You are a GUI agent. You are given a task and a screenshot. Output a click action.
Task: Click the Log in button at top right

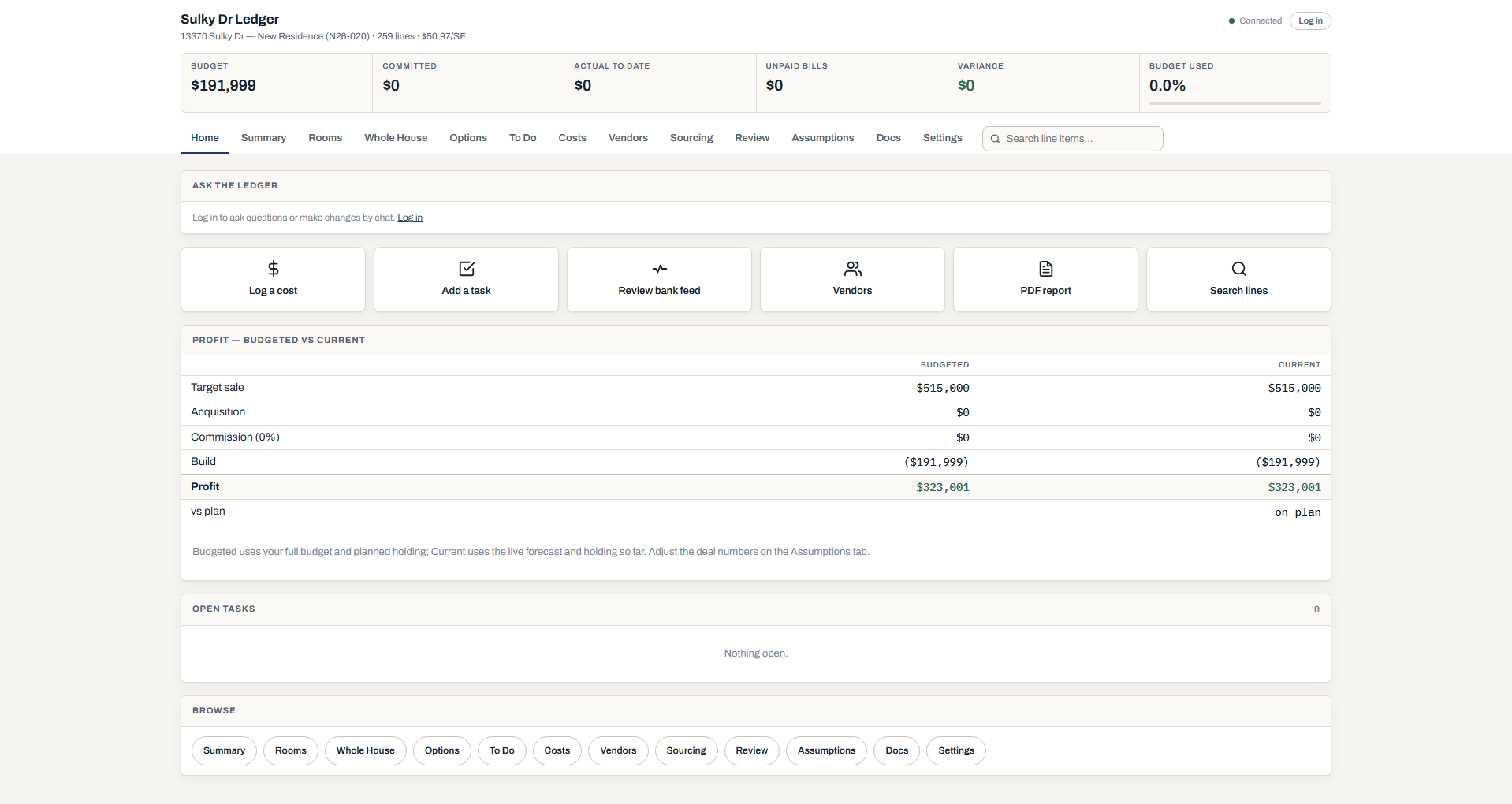(1310, 21)
